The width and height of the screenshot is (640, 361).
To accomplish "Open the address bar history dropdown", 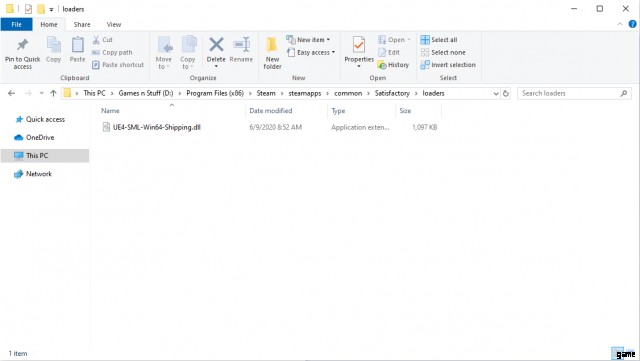I will 496,93.
